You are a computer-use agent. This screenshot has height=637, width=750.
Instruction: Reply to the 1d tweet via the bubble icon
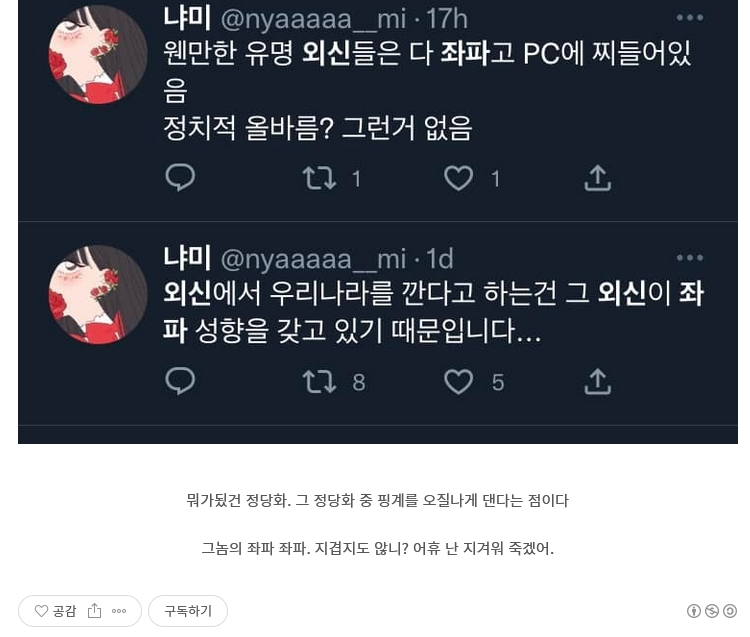[180, 381]
